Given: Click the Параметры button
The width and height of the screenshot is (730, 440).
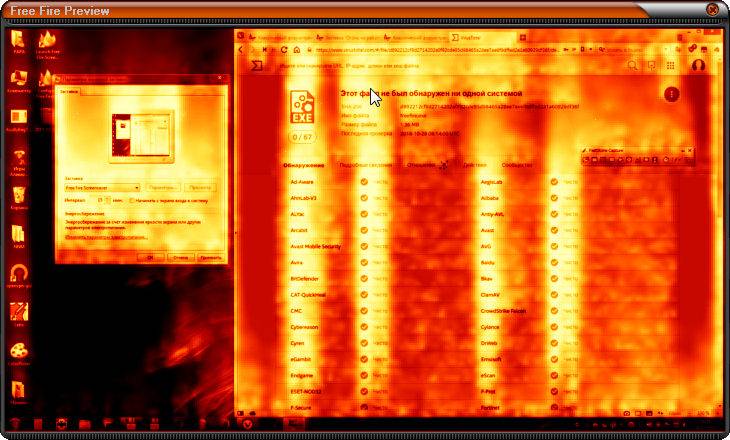Looking at the screenshot, I should [x=163, y=188].
